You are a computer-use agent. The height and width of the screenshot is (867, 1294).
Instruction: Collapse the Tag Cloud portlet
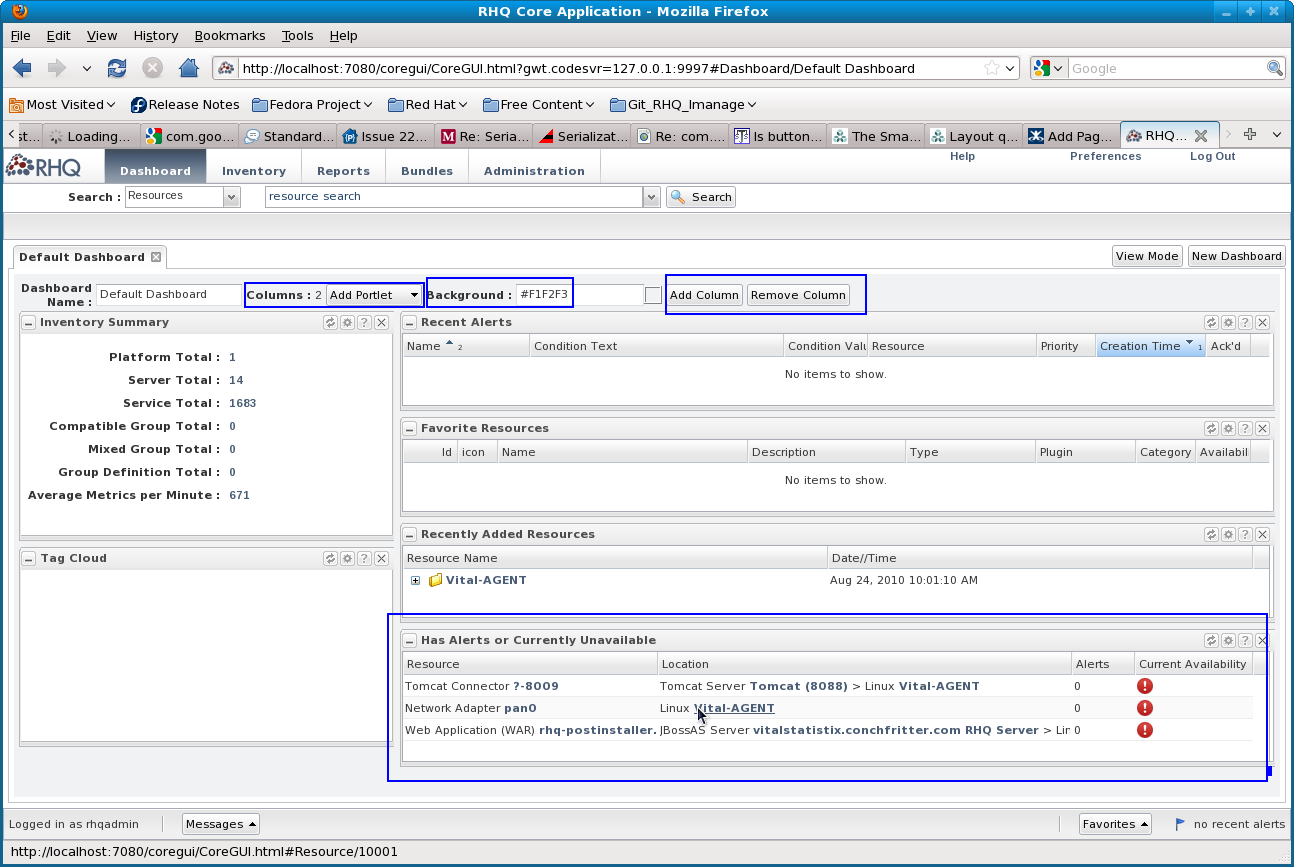(x=29, y=558)
